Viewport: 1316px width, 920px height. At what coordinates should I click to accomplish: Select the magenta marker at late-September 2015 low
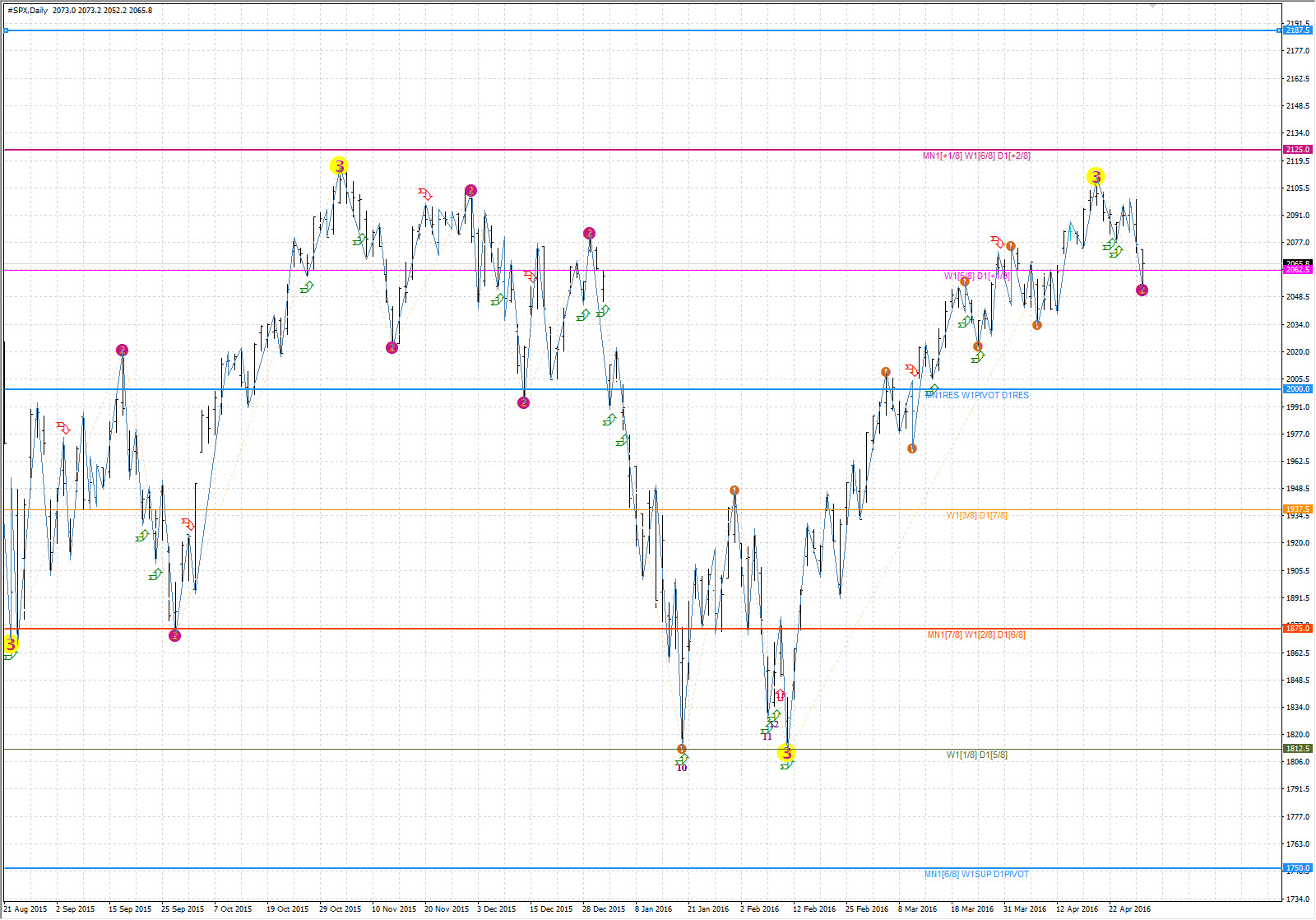click(174, 635)
